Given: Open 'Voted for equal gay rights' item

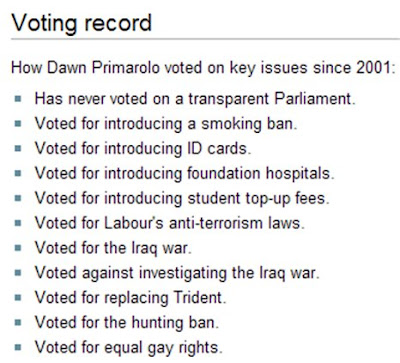Looking at the screenshot, I should click(x=128, y=347).
